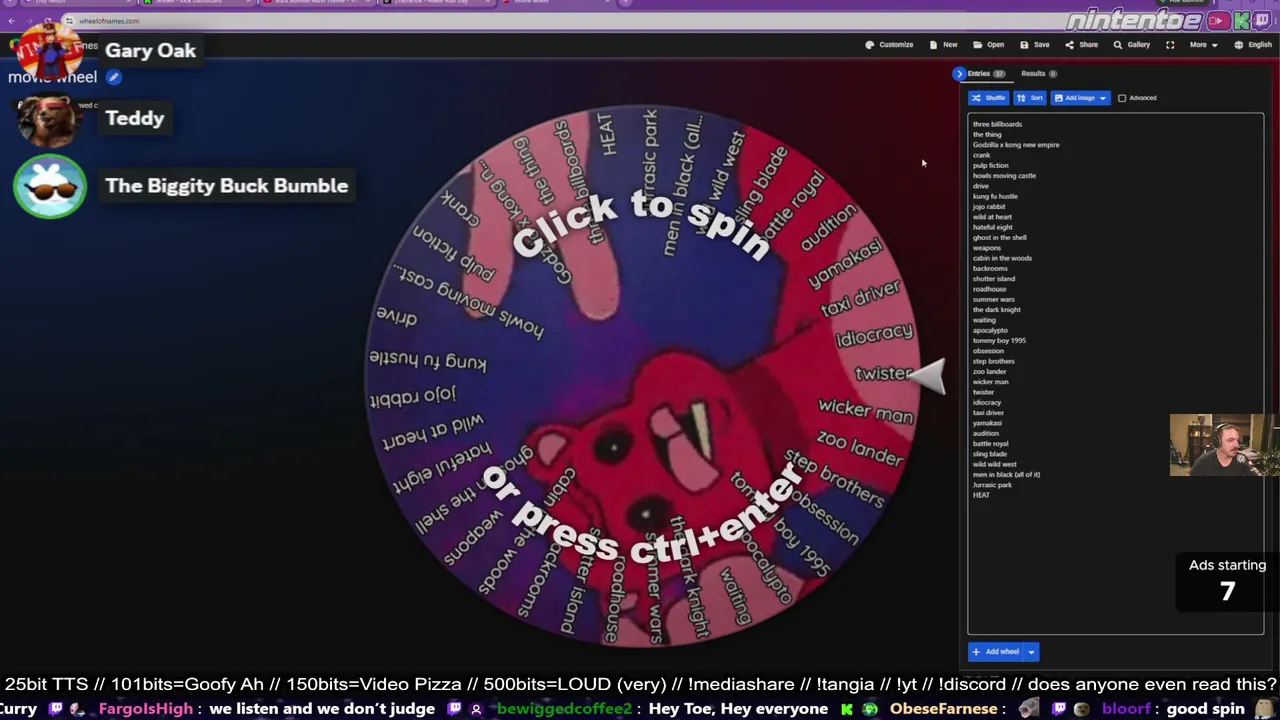Screen dimensions: 1280x720
Task: Open the Customize palette menu
Action: point(889,45)
